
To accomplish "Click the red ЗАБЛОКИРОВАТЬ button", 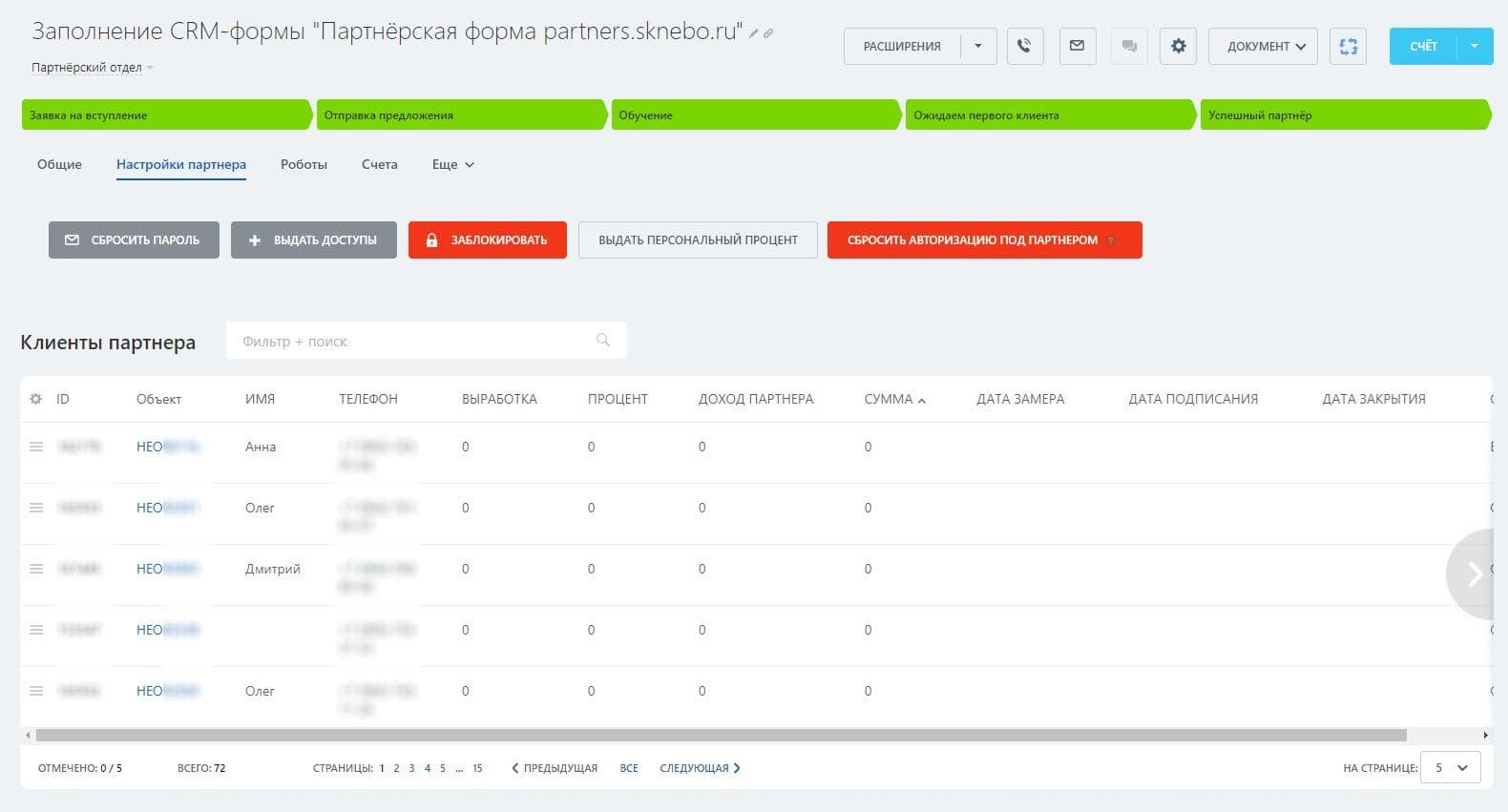I will click(x=488, y=240).
